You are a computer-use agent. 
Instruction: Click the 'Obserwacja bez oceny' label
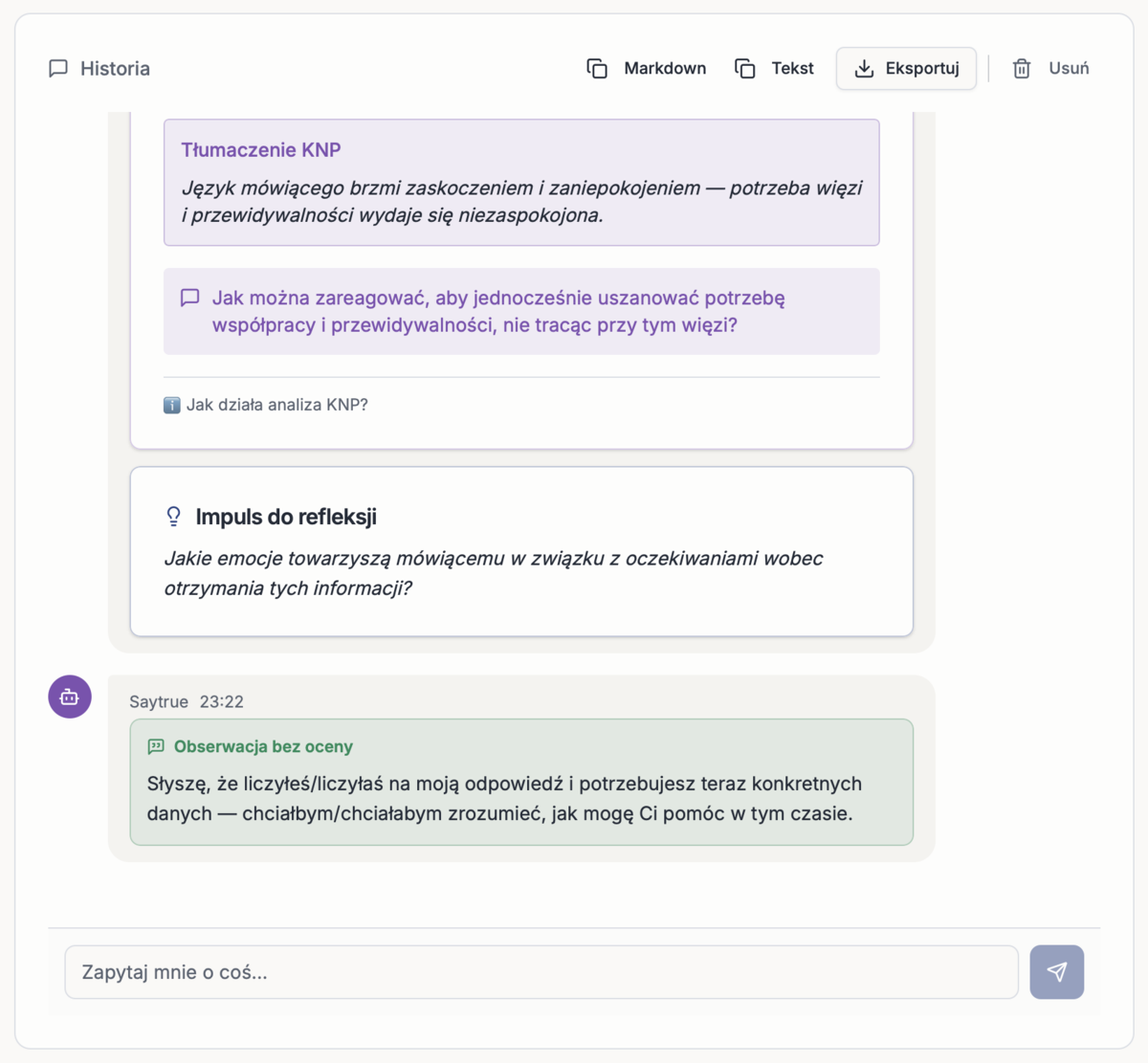click(263, 746)
